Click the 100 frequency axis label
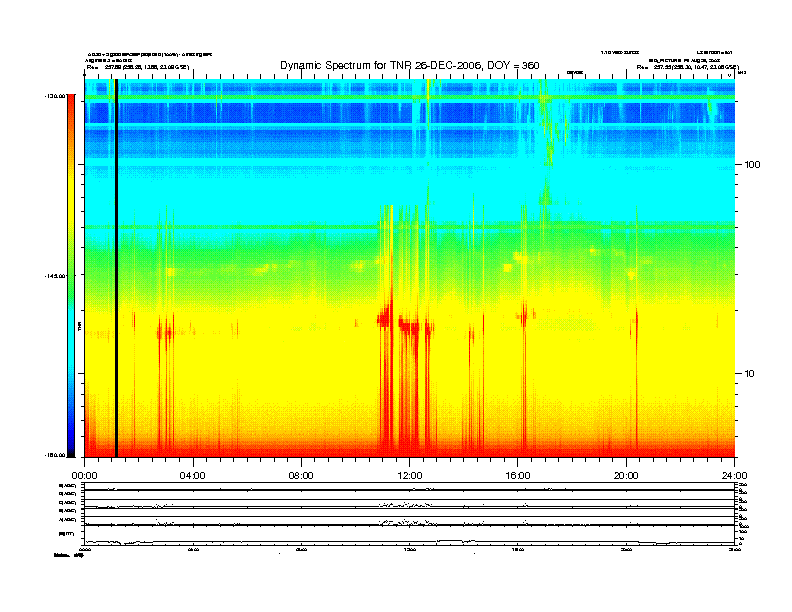Image resolution: width=792 pixels, height=612 pixels. point(752,165)
